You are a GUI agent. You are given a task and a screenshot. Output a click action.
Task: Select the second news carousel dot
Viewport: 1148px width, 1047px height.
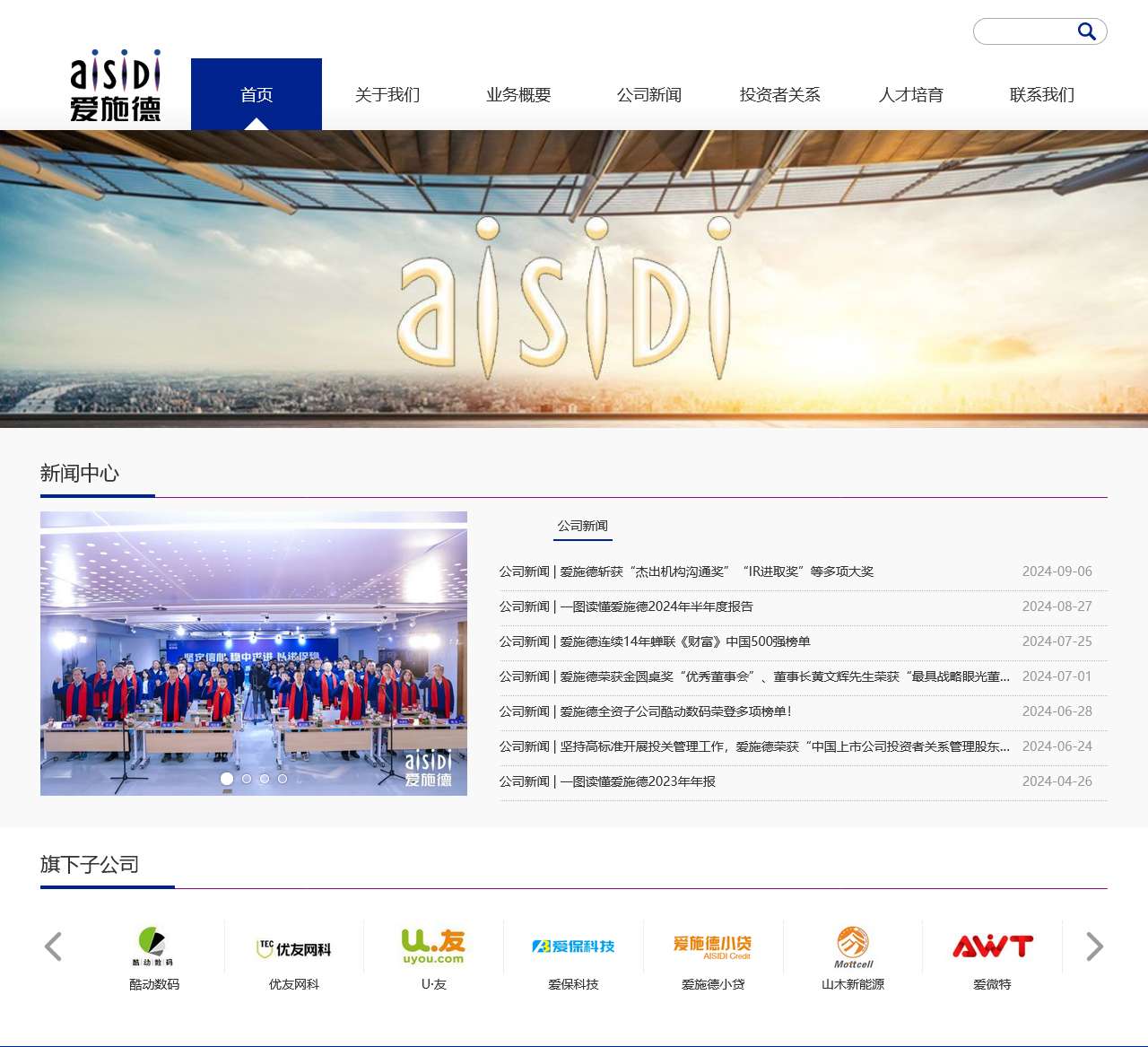tap(247, 779)
